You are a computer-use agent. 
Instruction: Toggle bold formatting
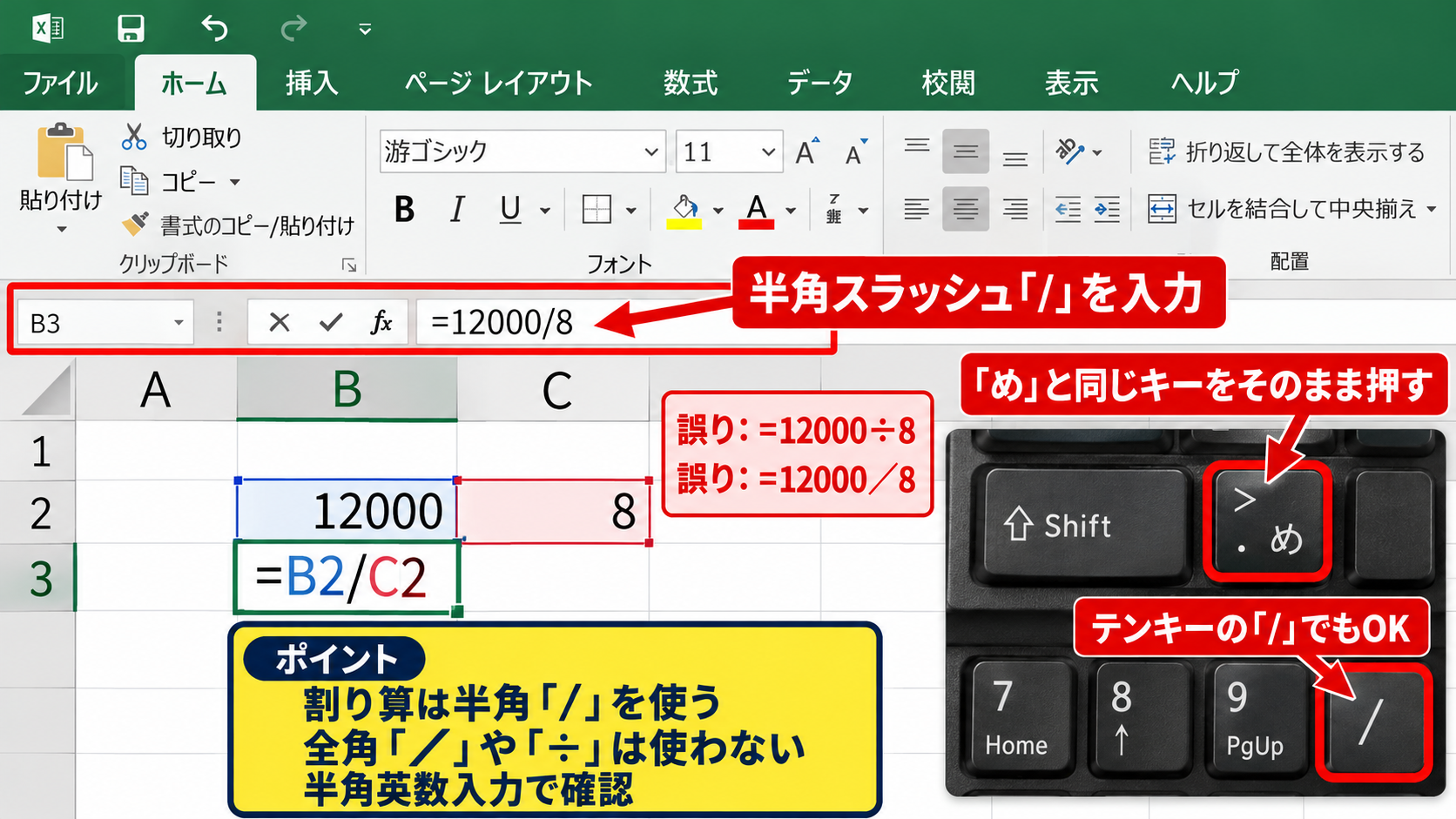404,209
